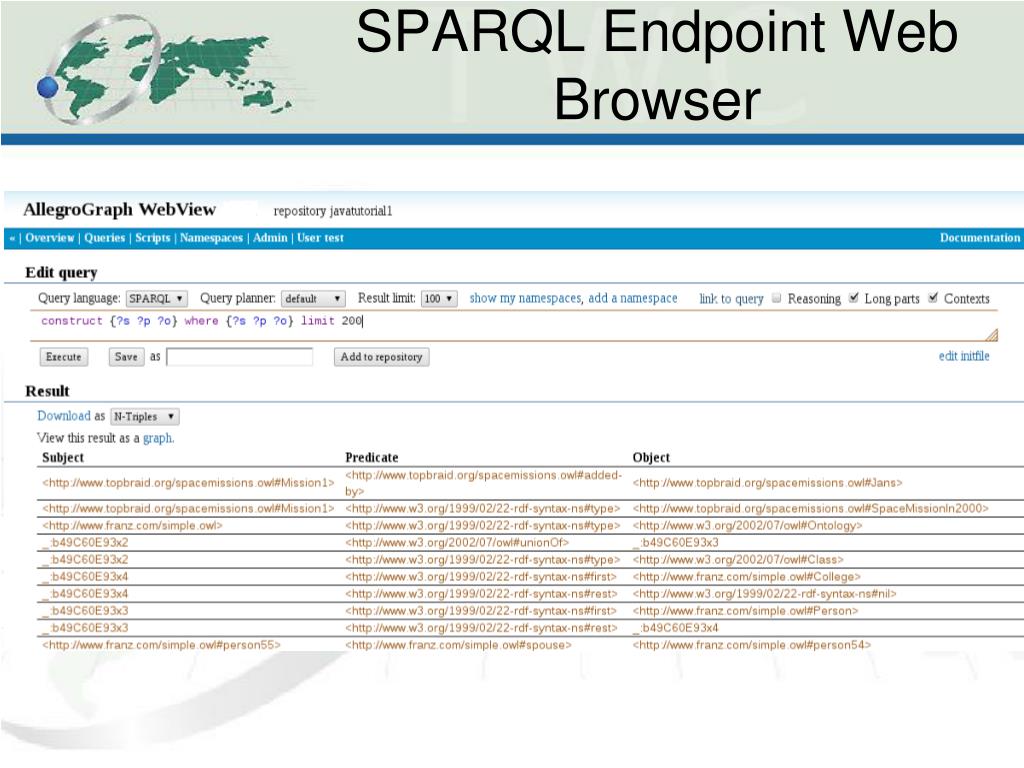1024x768 pixels.
Task: Toggle the Contexts checkbox
Action: pos(933,298)
